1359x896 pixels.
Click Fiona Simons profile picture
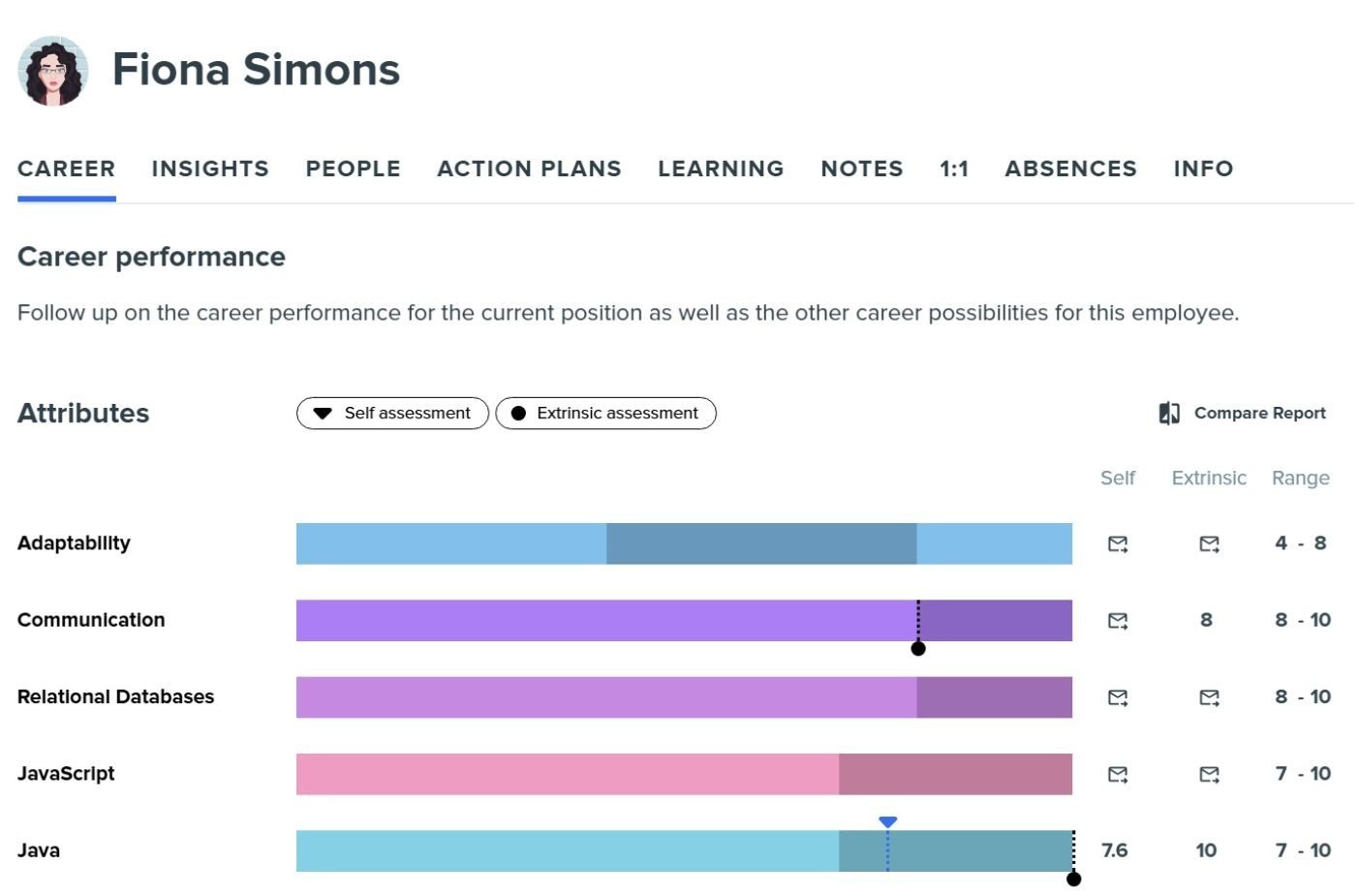[x=53, y=69]
